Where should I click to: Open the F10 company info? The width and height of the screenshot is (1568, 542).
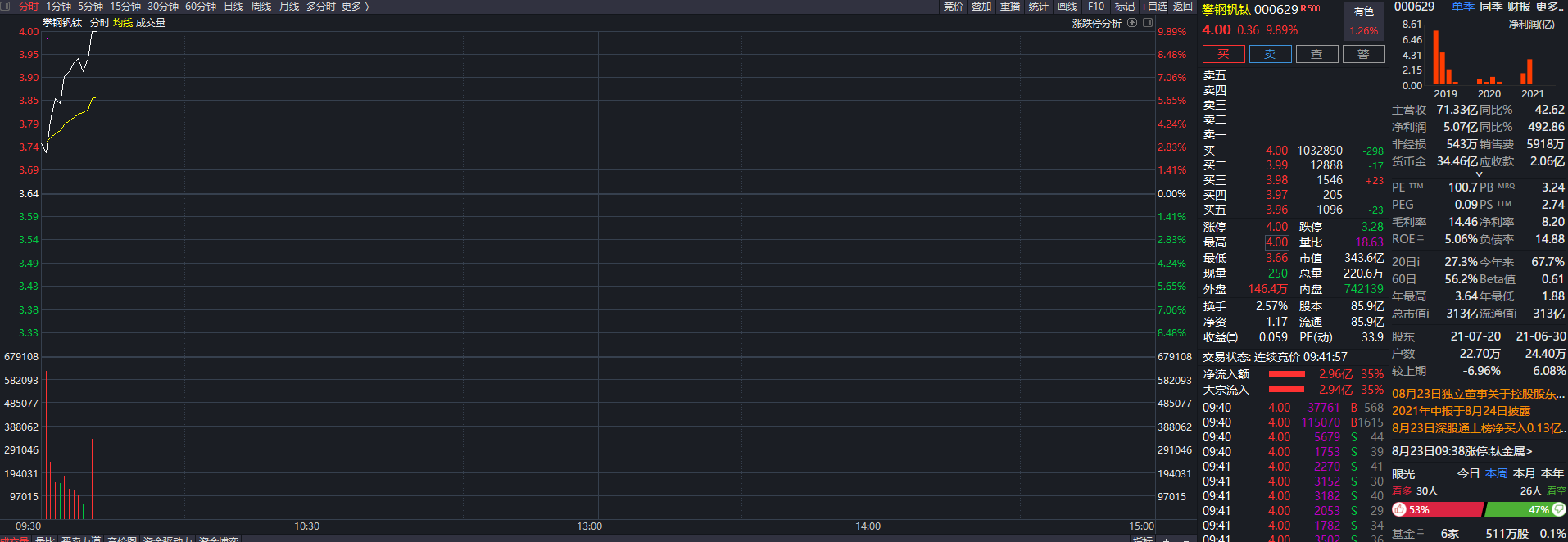pyautogui.click(x=1095, y=7)
